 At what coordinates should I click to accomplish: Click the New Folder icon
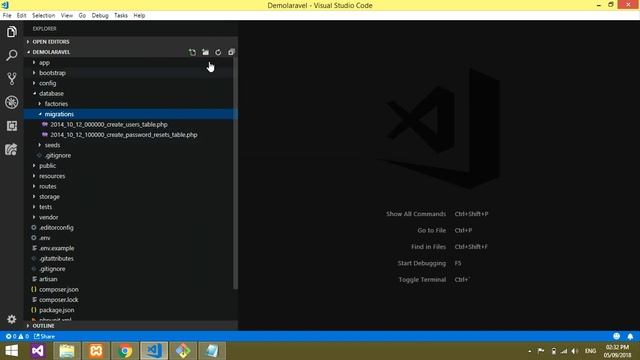coord(205,52)
